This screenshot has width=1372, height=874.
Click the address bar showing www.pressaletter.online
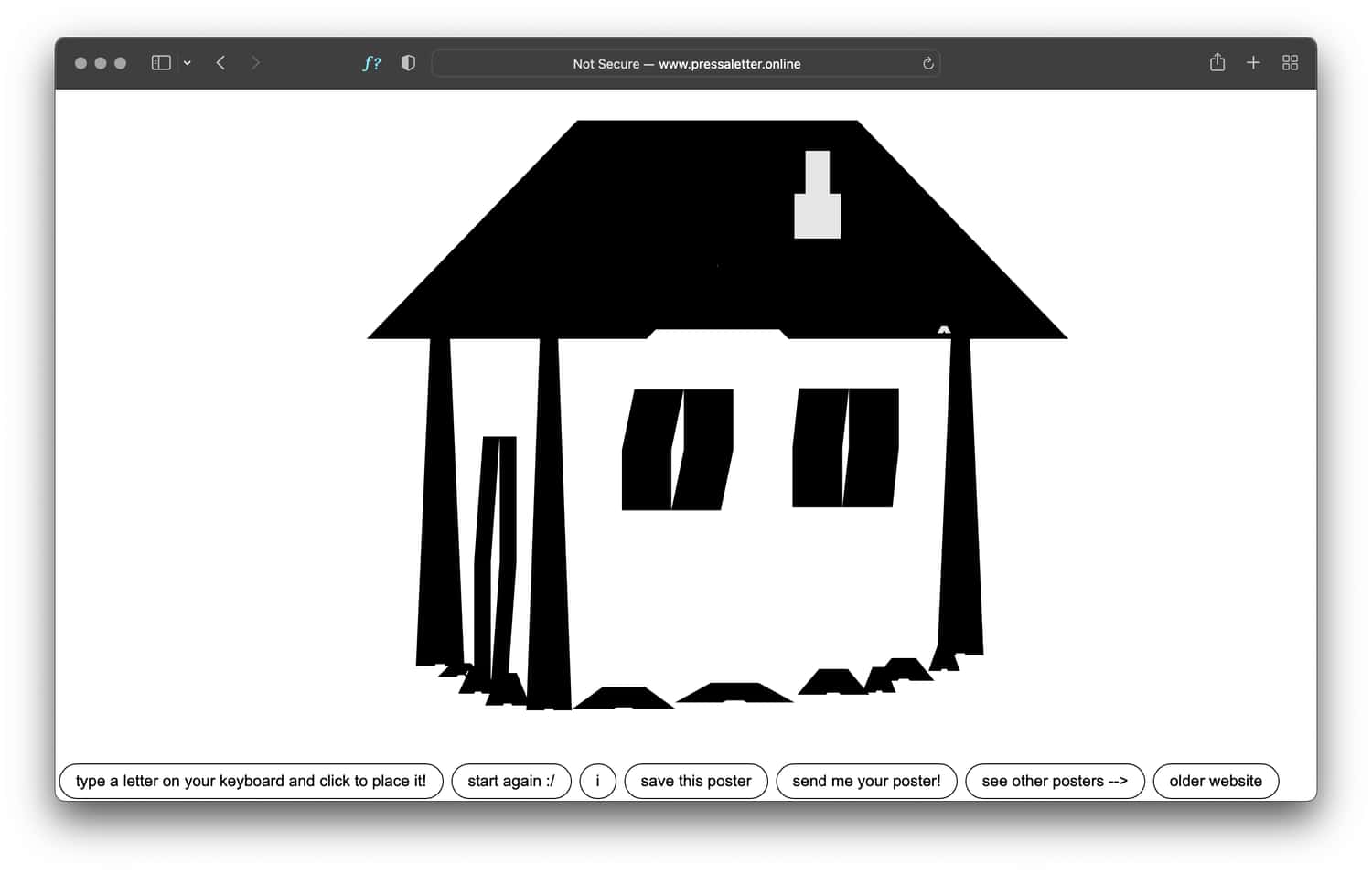click(686, 63)
